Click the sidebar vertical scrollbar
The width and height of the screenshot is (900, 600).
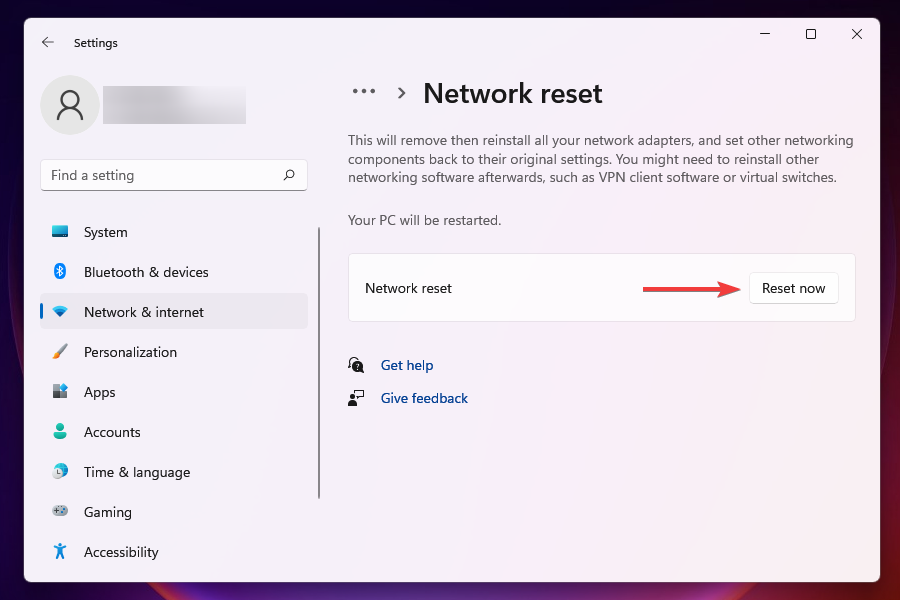point(319,363)
